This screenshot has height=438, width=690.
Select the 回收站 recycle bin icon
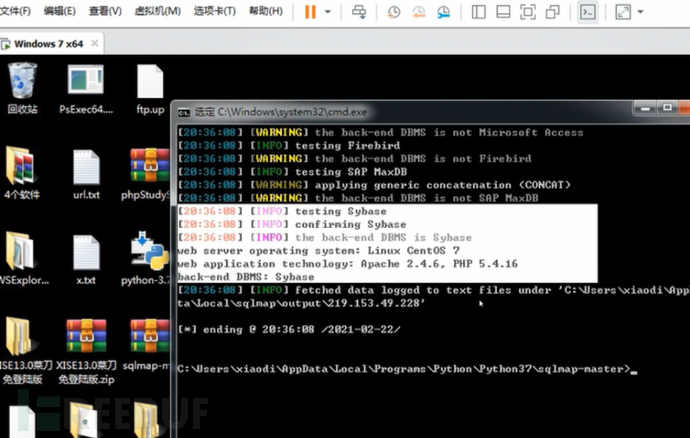coord(22,88)
